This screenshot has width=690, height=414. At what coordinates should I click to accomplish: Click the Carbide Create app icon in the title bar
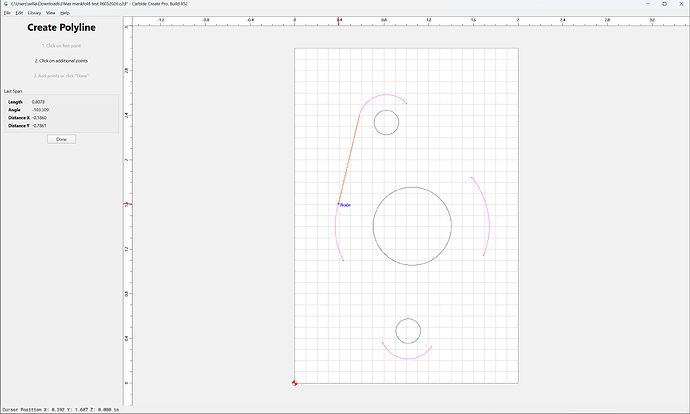tap(6, 4)
